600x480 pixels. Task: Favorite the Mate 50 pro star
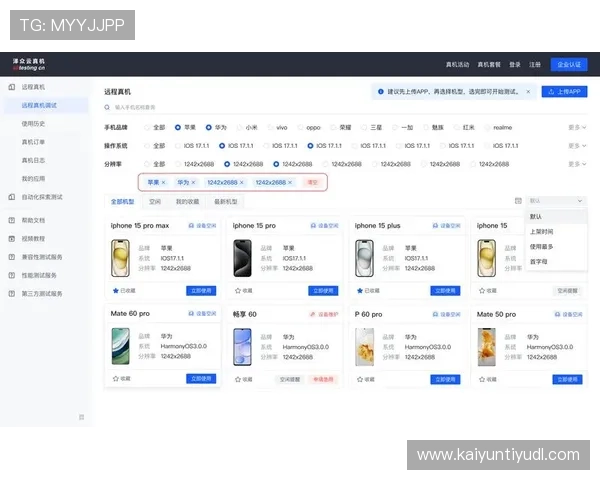(482, 379)
